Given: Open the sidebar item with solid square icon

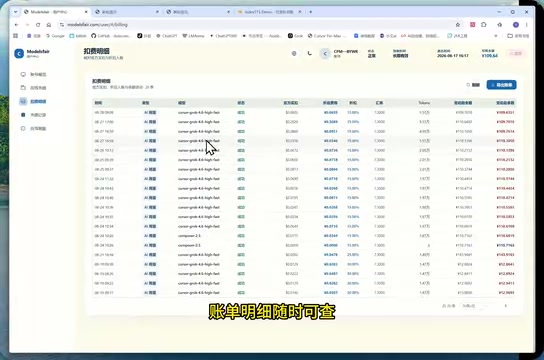Looking at the screenshot, I should 33,115.
